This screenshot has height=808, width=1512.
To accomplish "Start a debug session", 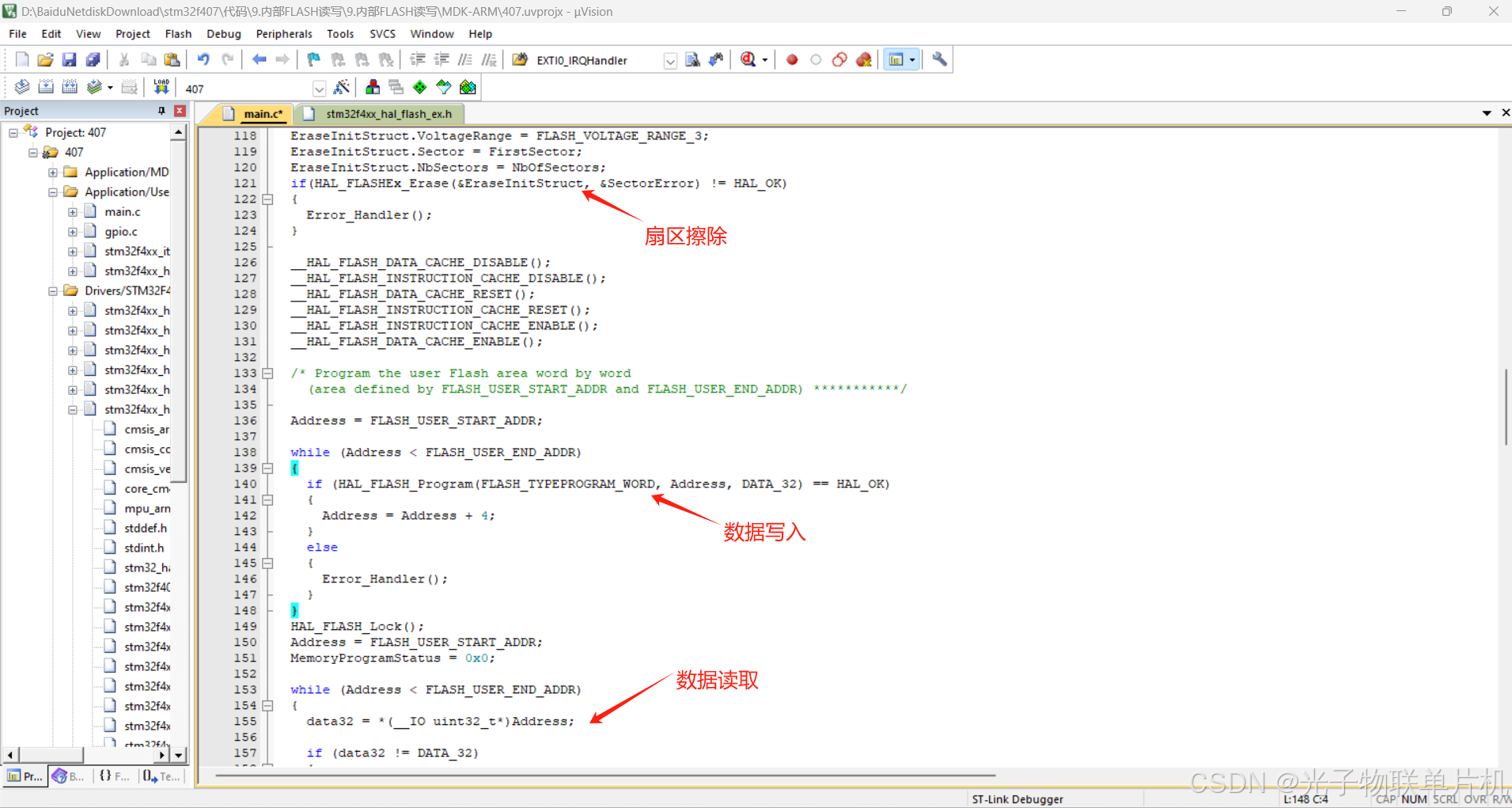I will point(748,59).
